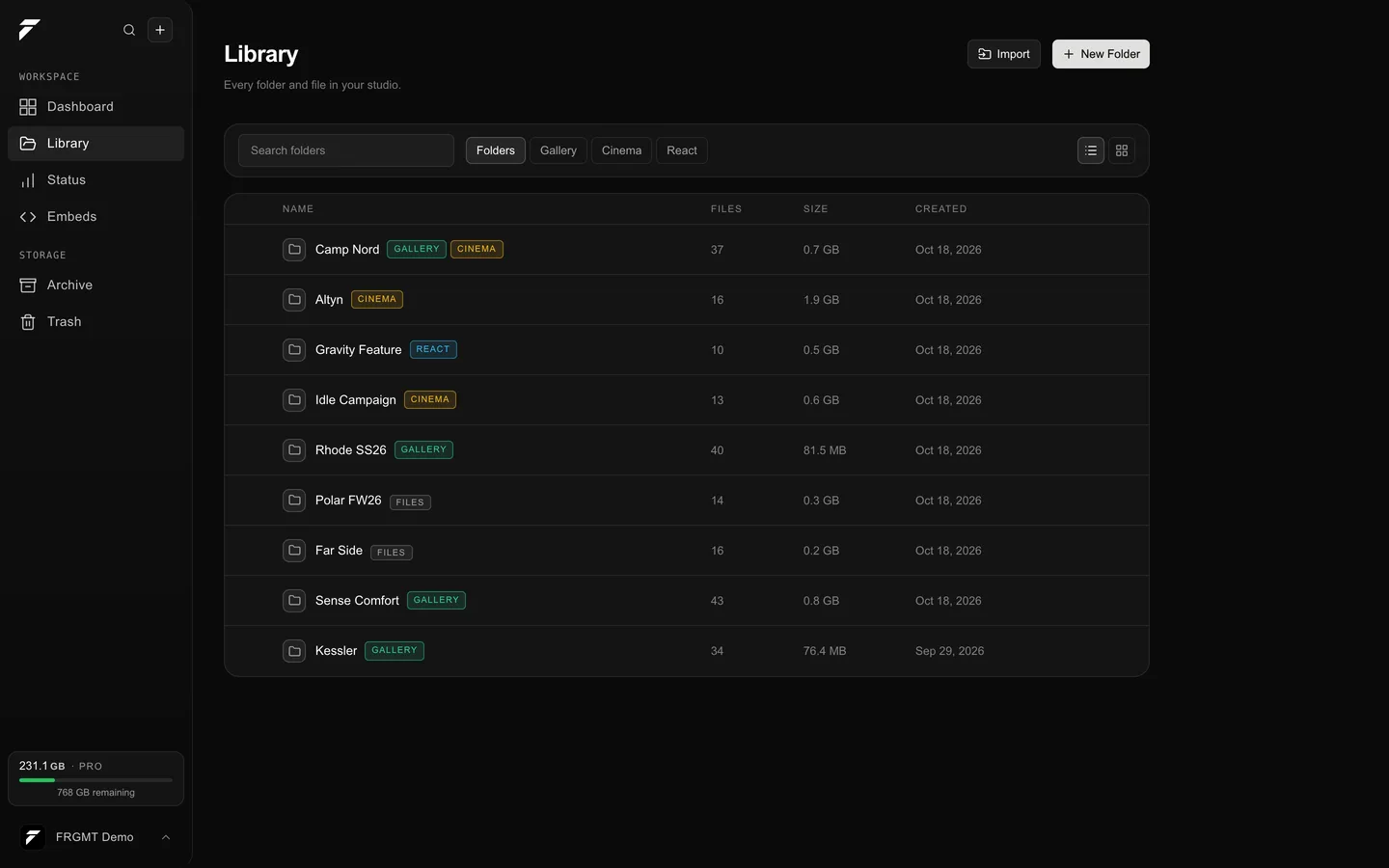Screen dimensions: 1389x868
Task: Select the Rhode SS26 folder icon
Action: 294,450
